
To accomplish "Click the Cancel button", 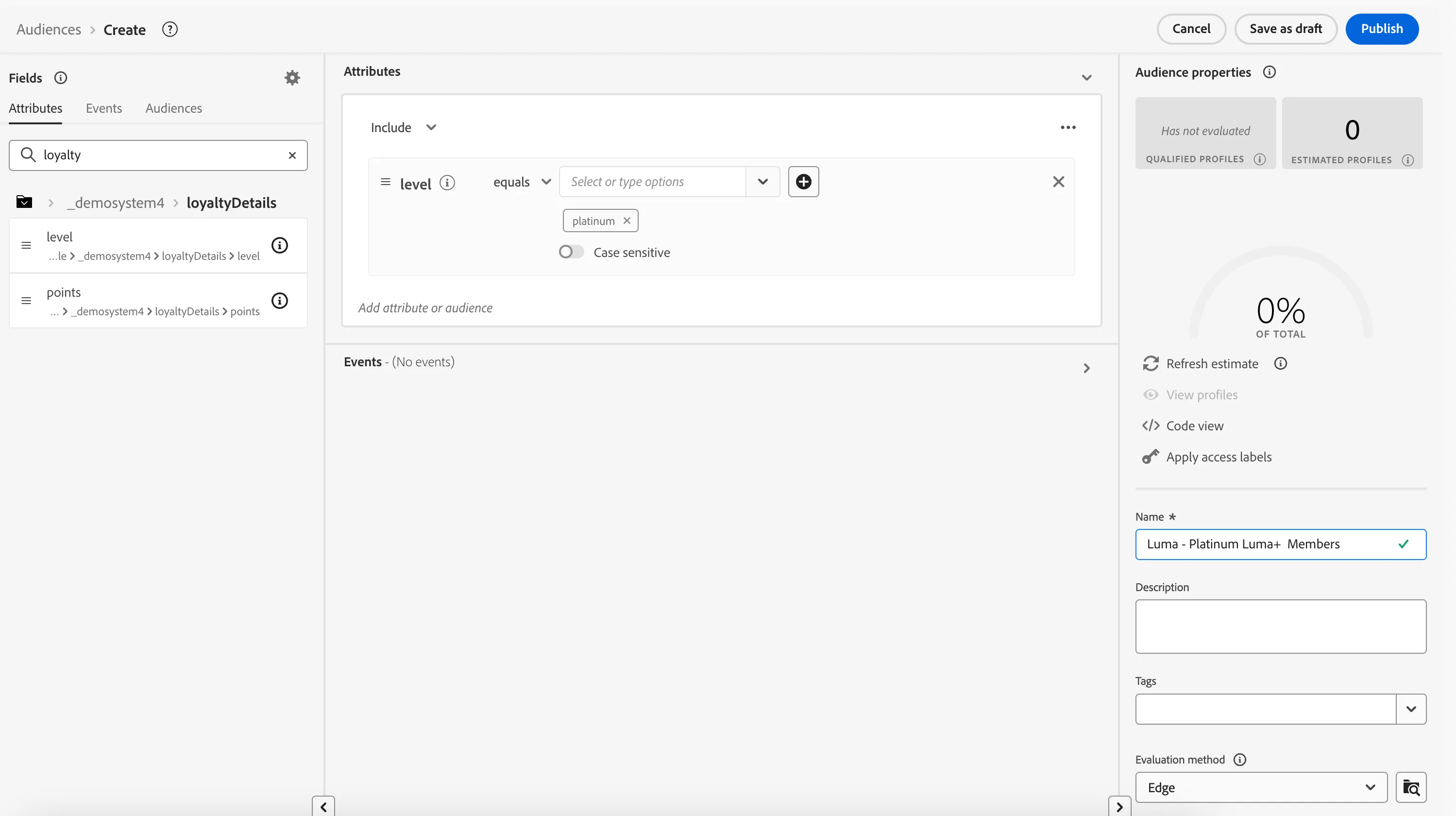I will (1191, 29).
